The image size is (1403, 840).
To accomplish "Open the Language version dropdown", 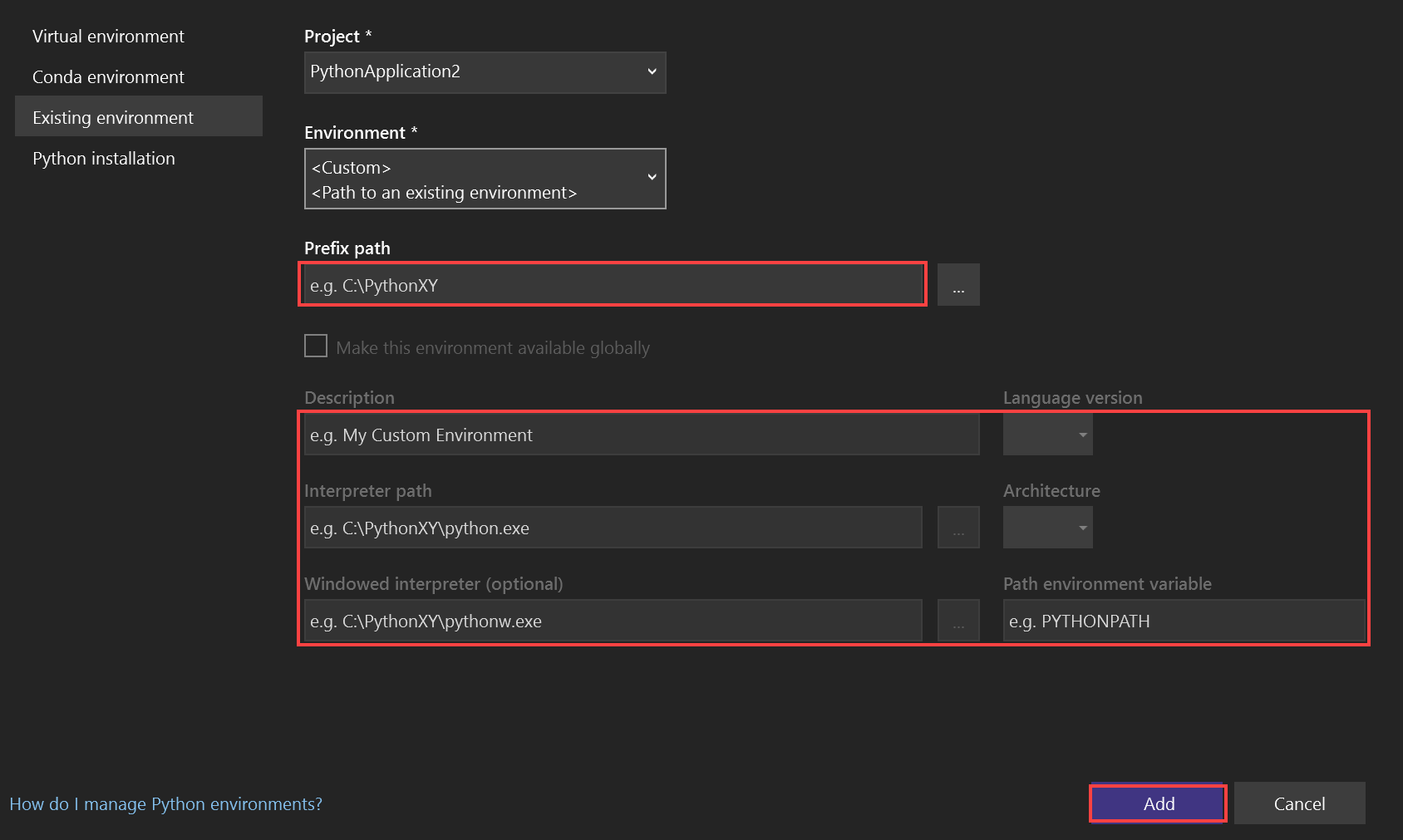I will point(1081,434).
